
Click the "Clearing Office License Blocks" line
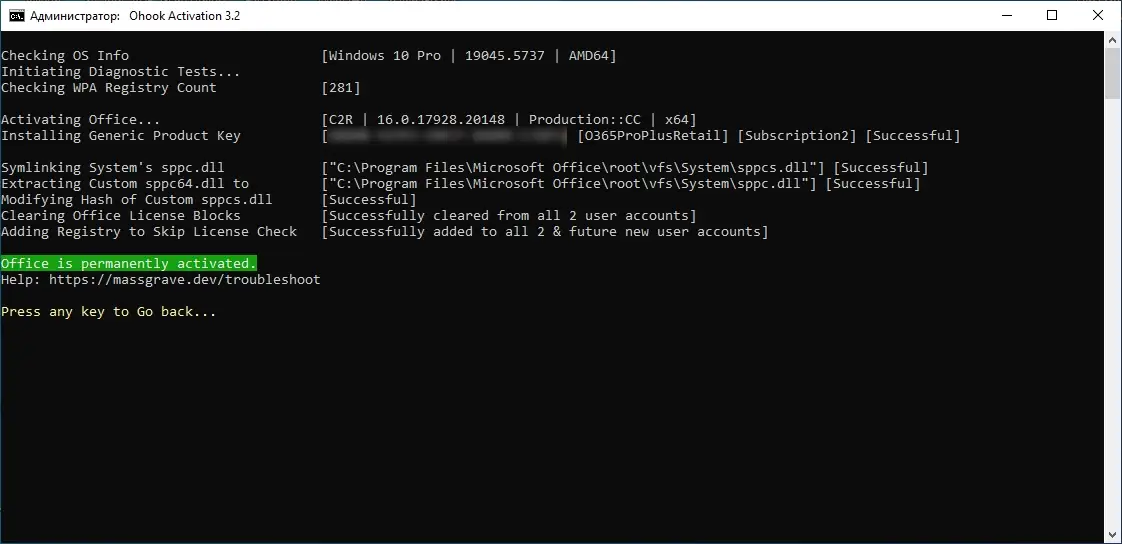coord(121,216)
